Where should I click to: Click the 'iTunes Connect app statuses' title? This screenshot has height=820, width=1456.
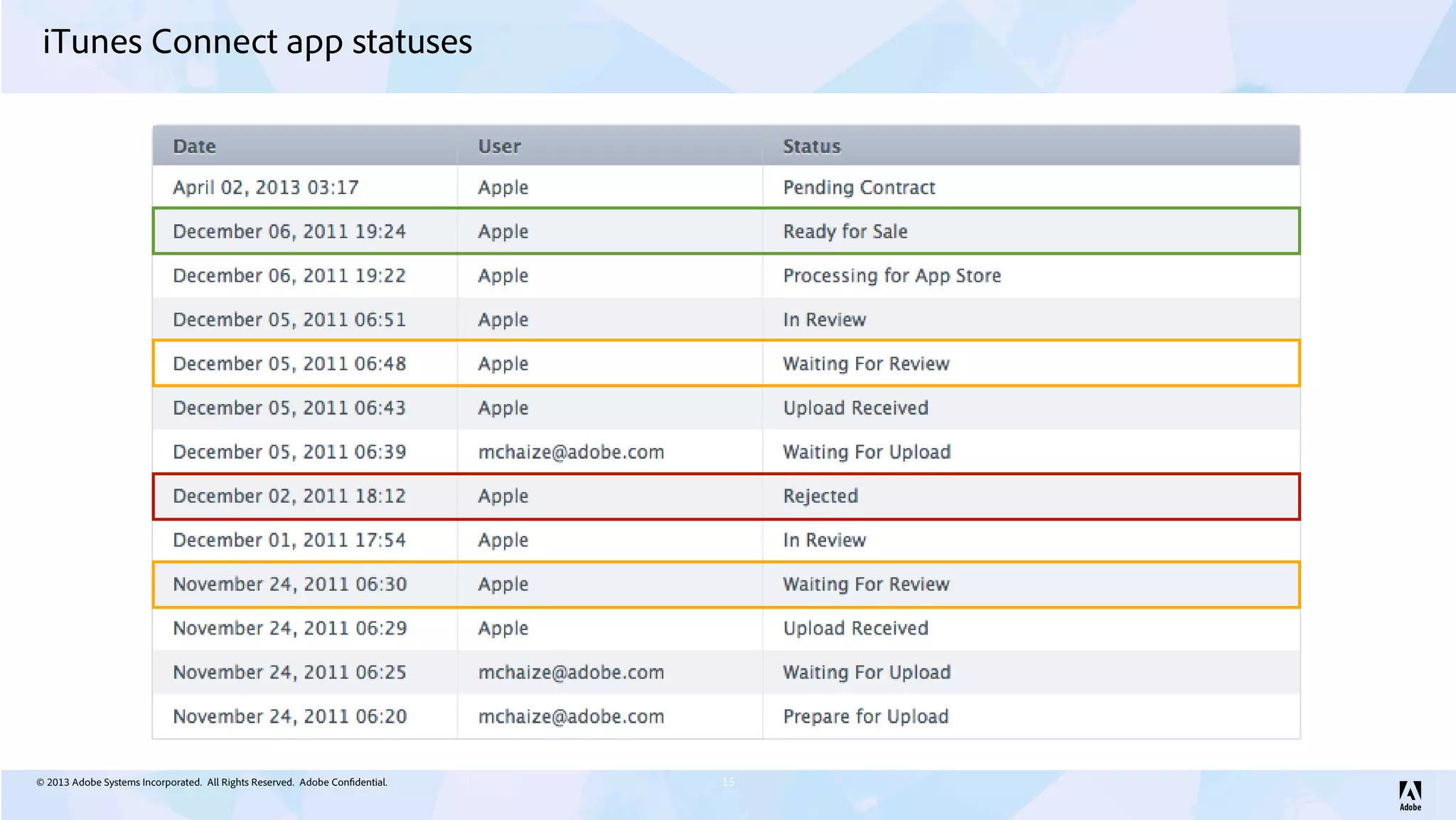pos(257,43)
